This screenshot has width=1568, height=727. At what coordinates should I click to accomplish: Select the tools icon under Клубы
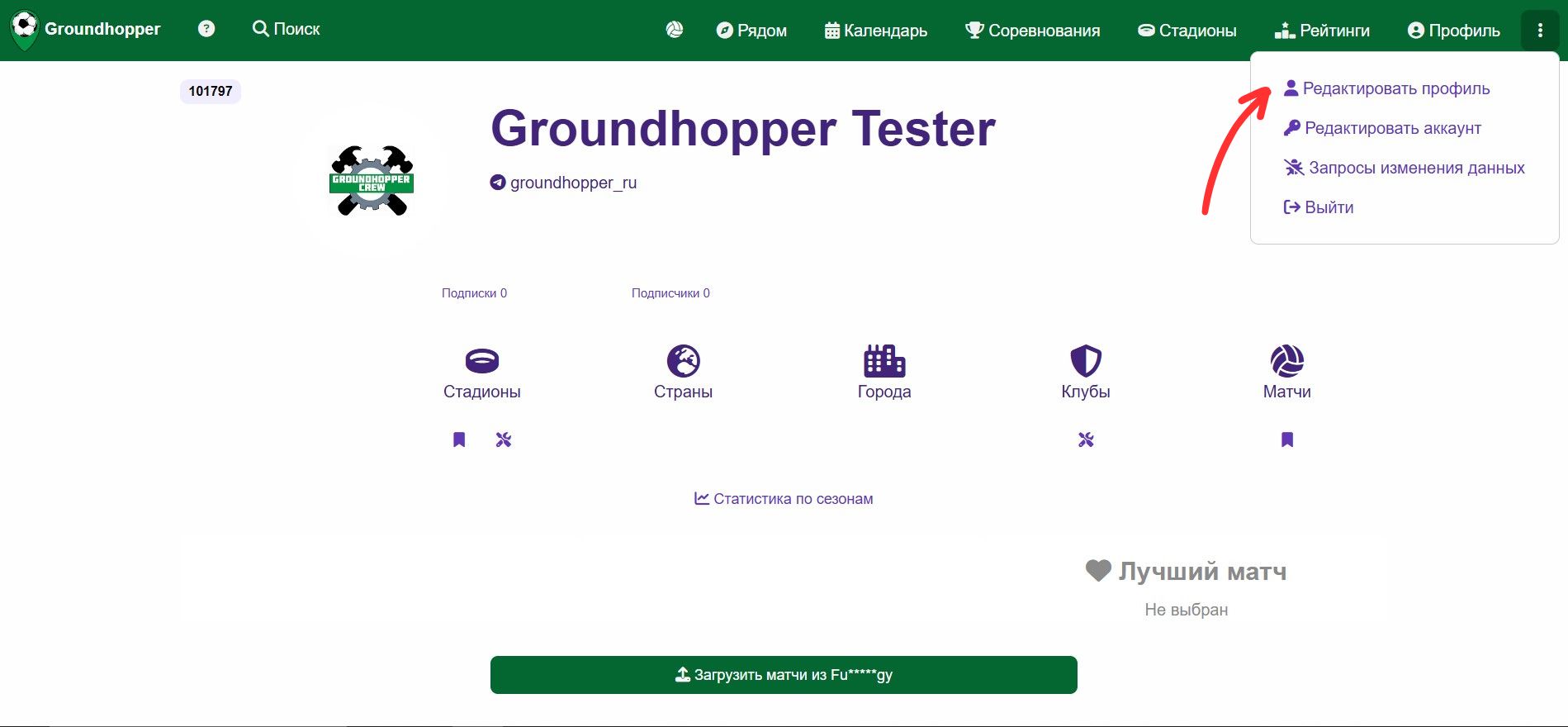click(1086, 440)
